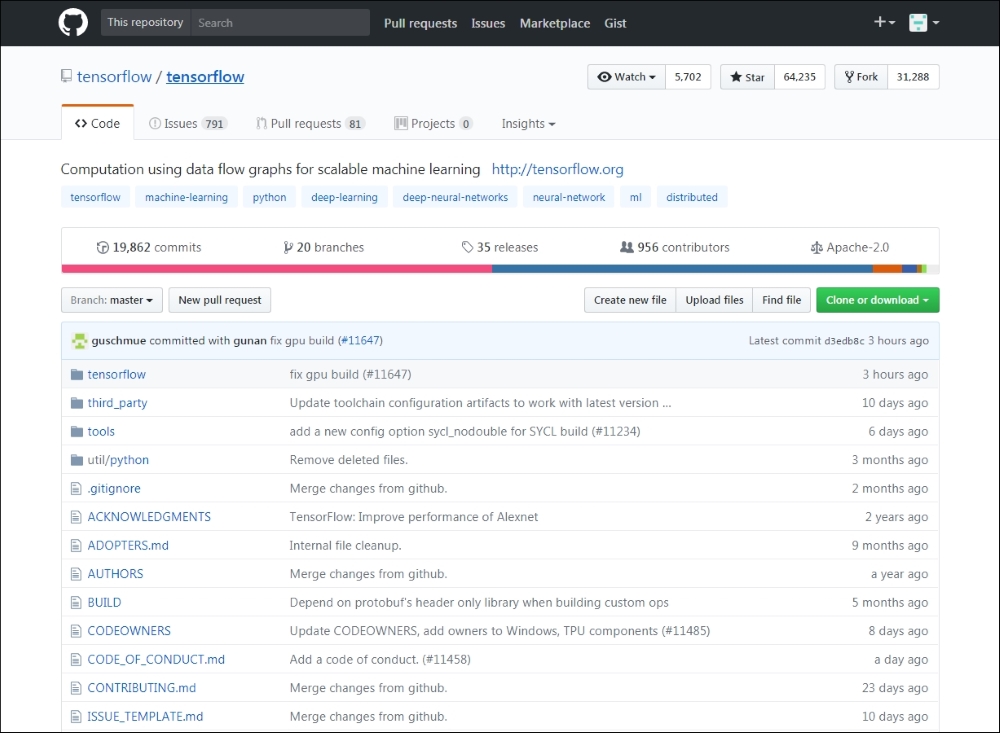Open the repository Pull requests tab
Screen dimensions: 1000x733
[x=311, y=124]
